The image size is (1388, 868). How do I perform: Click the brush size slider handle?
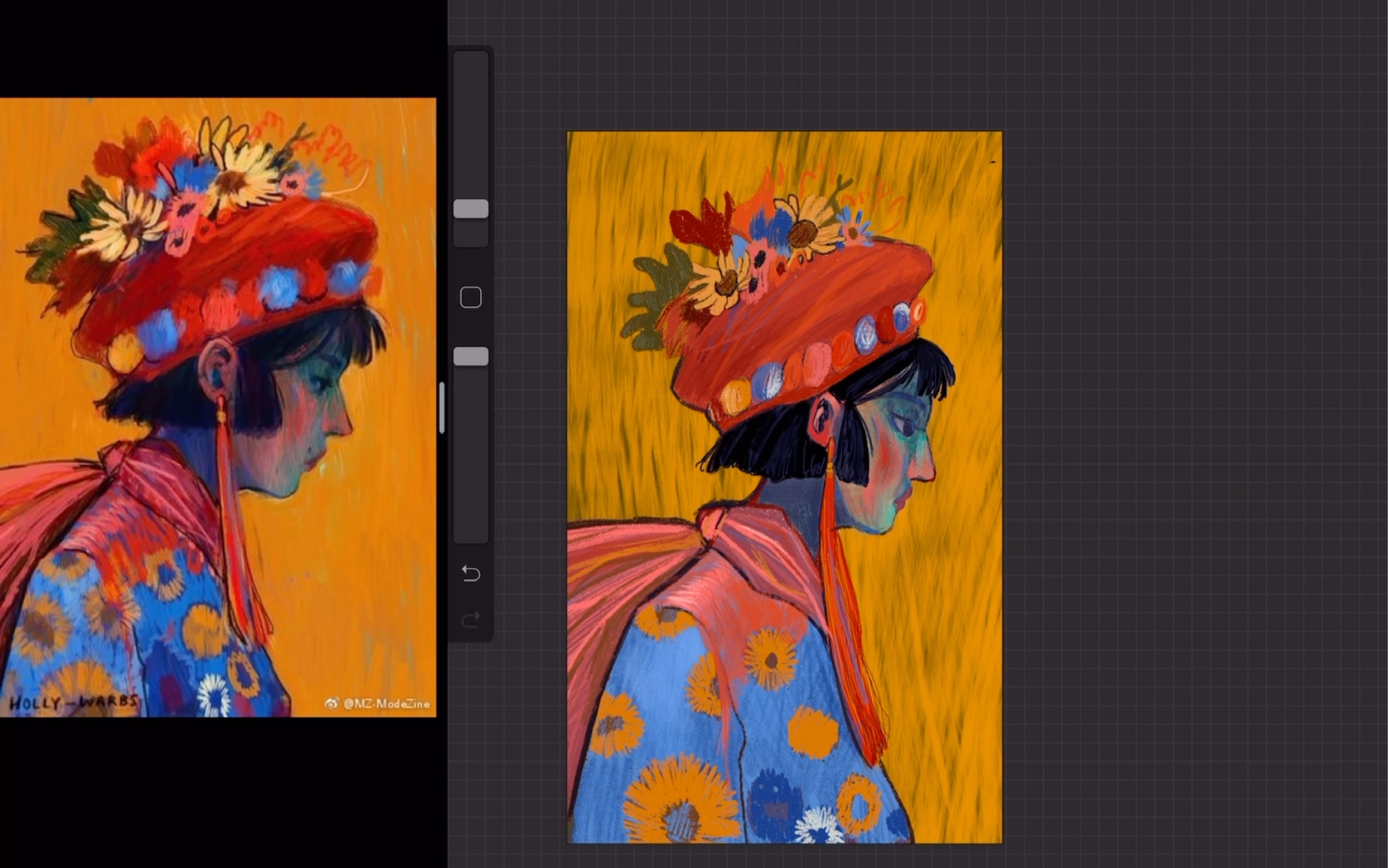tap(470, 209)
